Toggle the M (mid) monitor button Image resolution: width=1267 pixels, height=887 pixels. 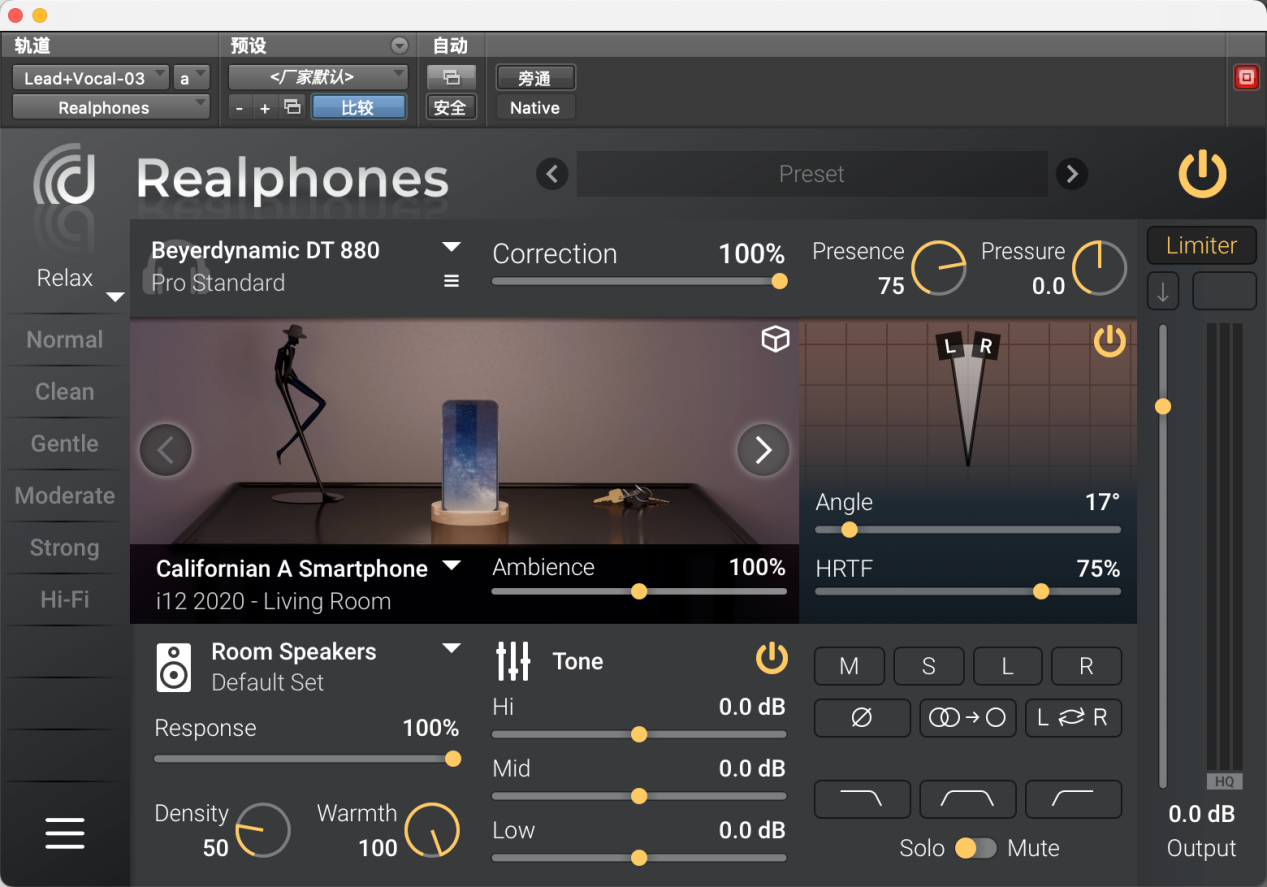(x=849, y=666)
